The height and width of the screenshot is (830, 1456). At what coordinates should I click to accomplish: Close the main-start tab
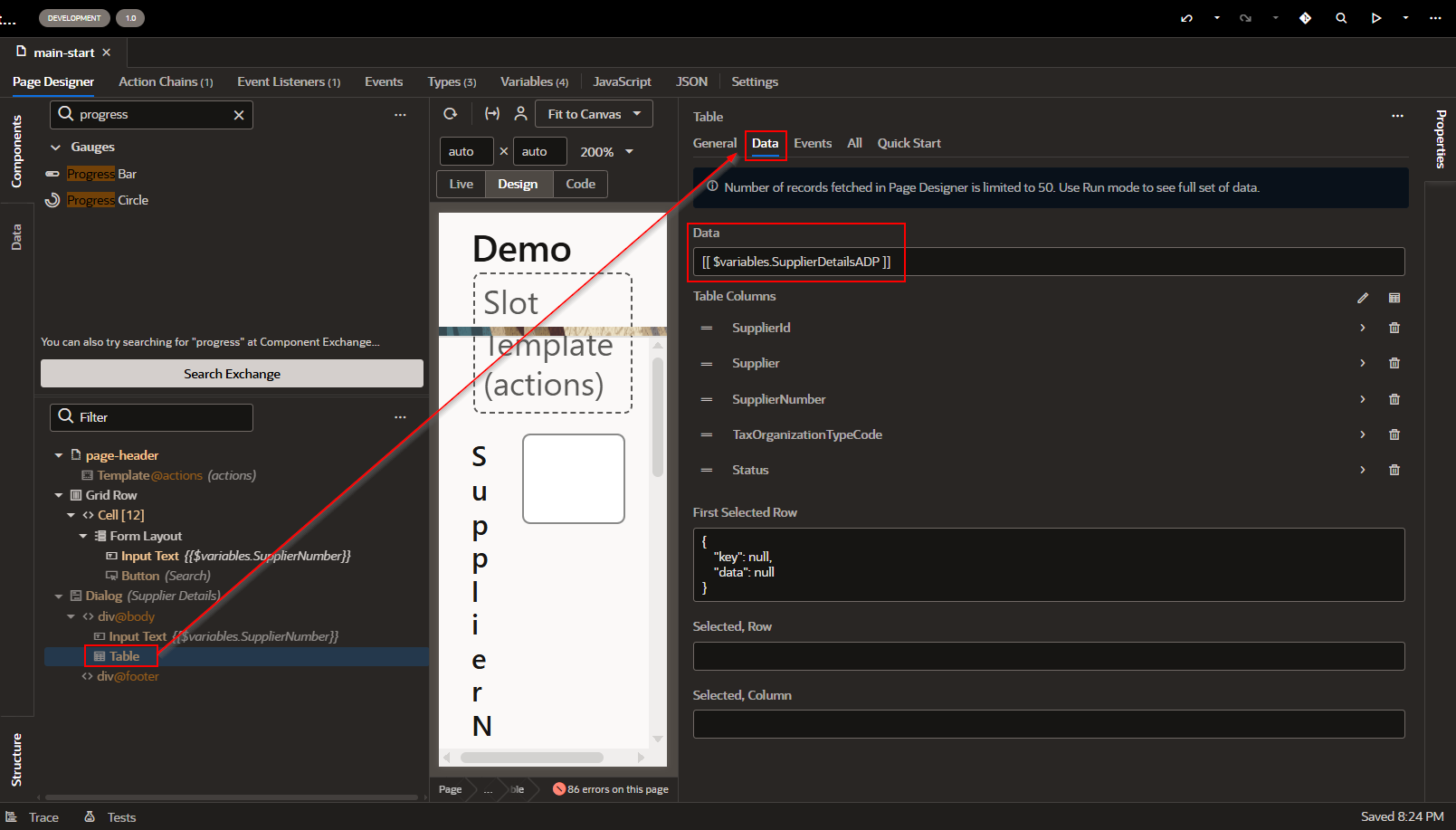(x=107, y=52)
